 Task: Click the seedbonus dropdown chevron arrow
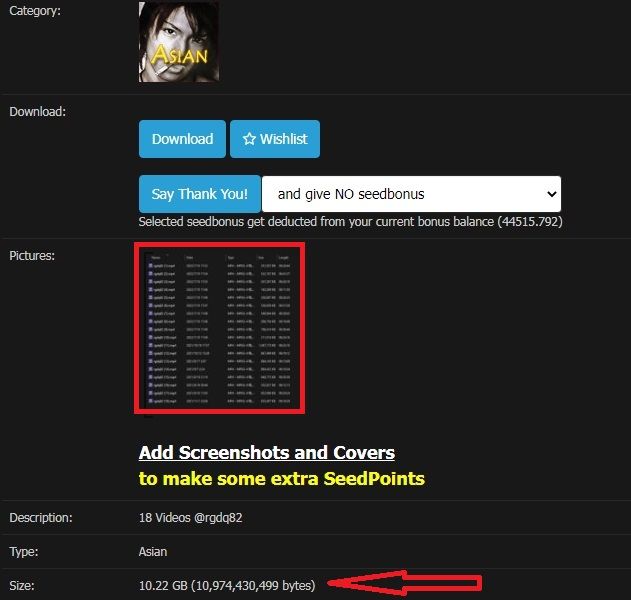point(549,194)
